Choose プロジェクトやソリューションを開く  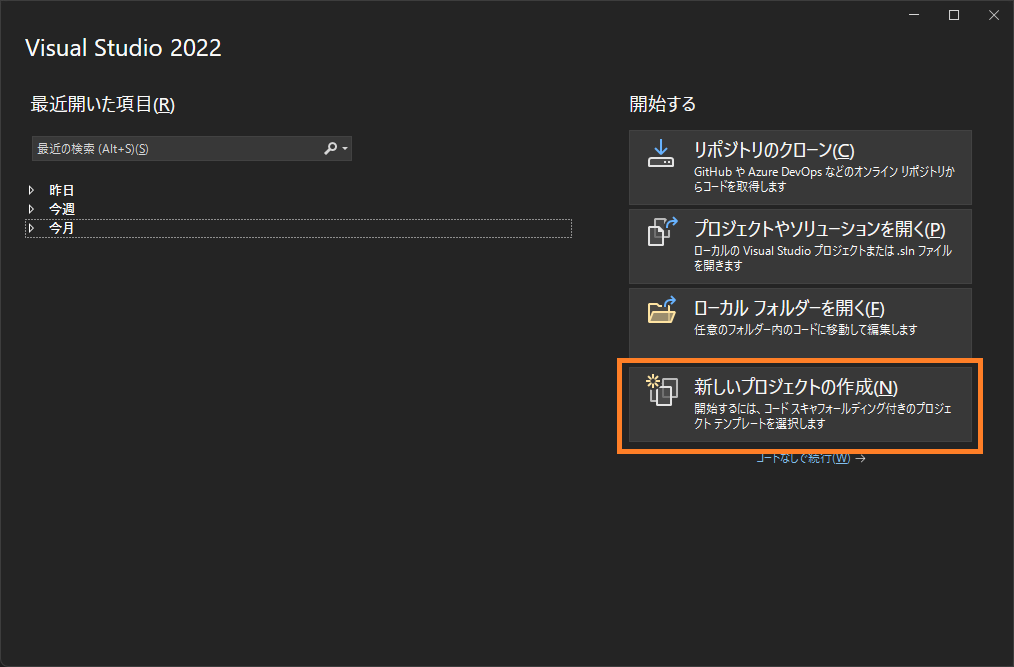coord(800,246)
